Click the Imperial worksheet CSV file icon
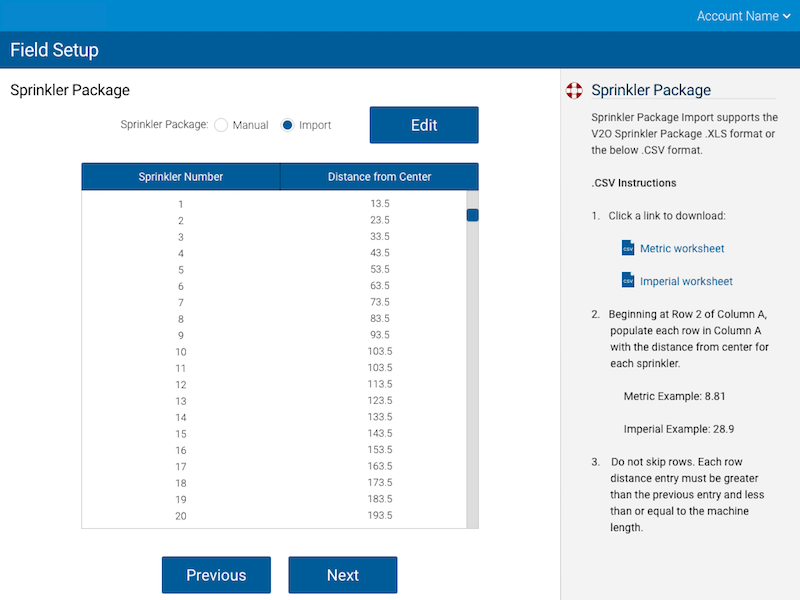Screen dimensions: 800x600 [628, 280]
